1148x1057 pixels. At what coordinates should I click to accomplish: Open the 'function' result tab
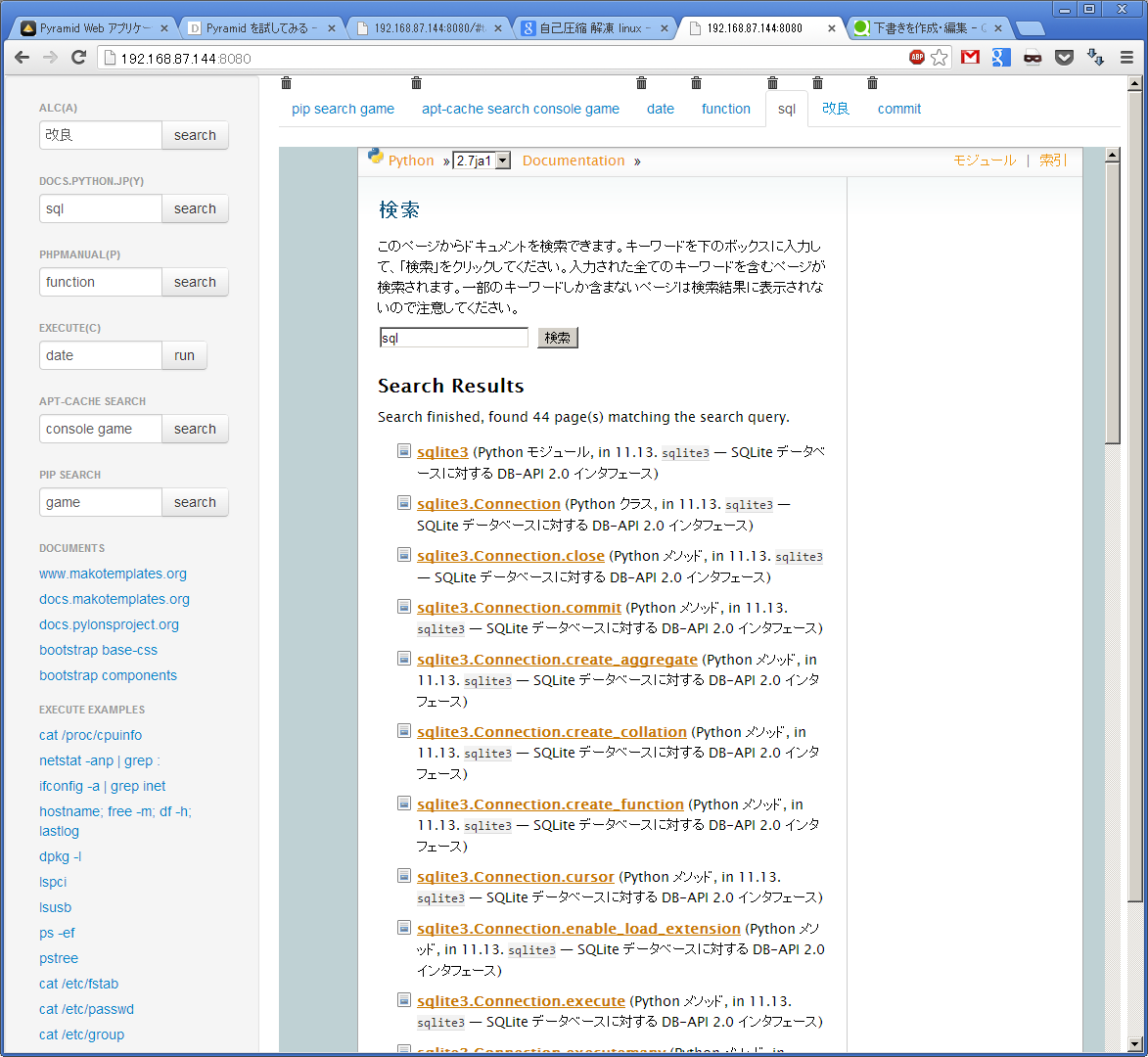[725, 109]
